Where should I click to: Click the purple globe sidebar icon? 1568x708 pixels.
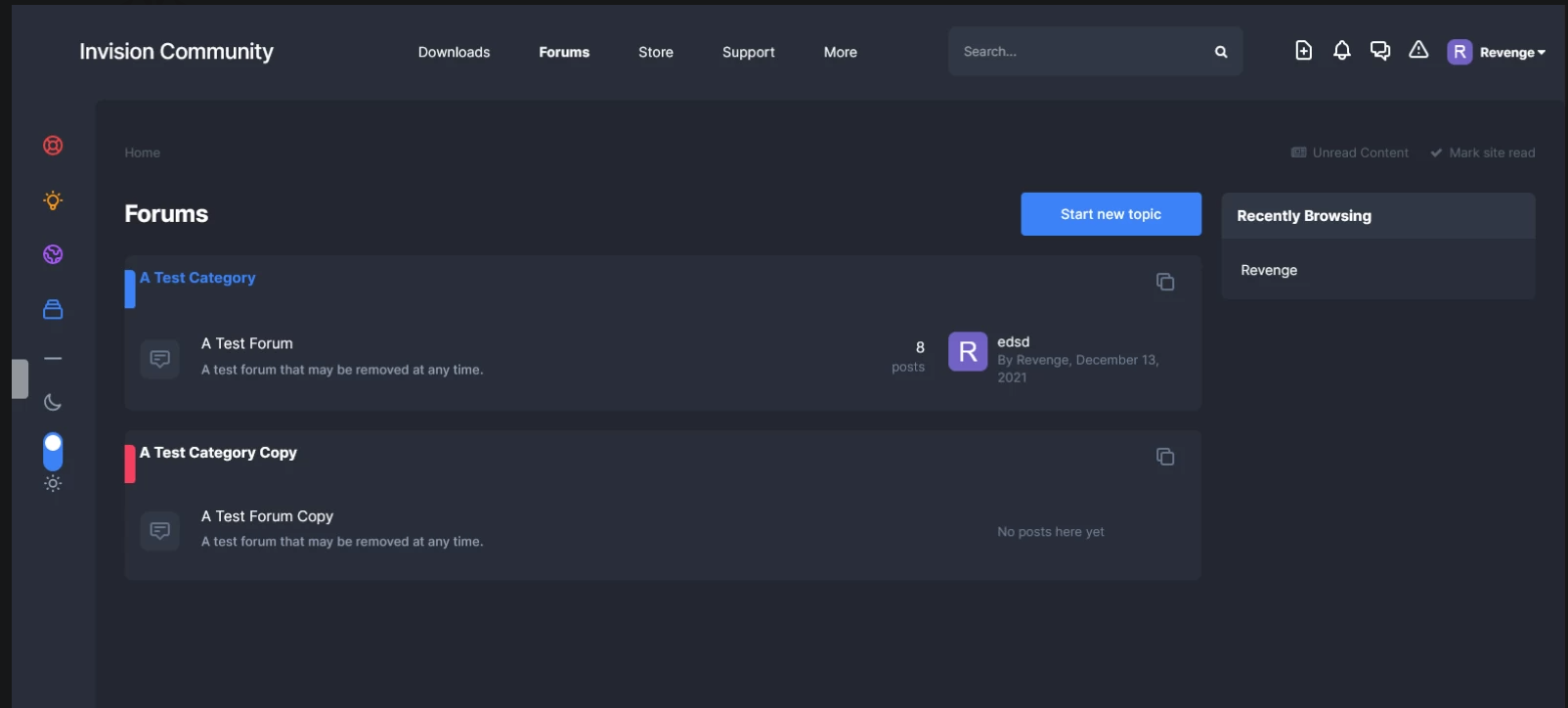tap(53, 254)
